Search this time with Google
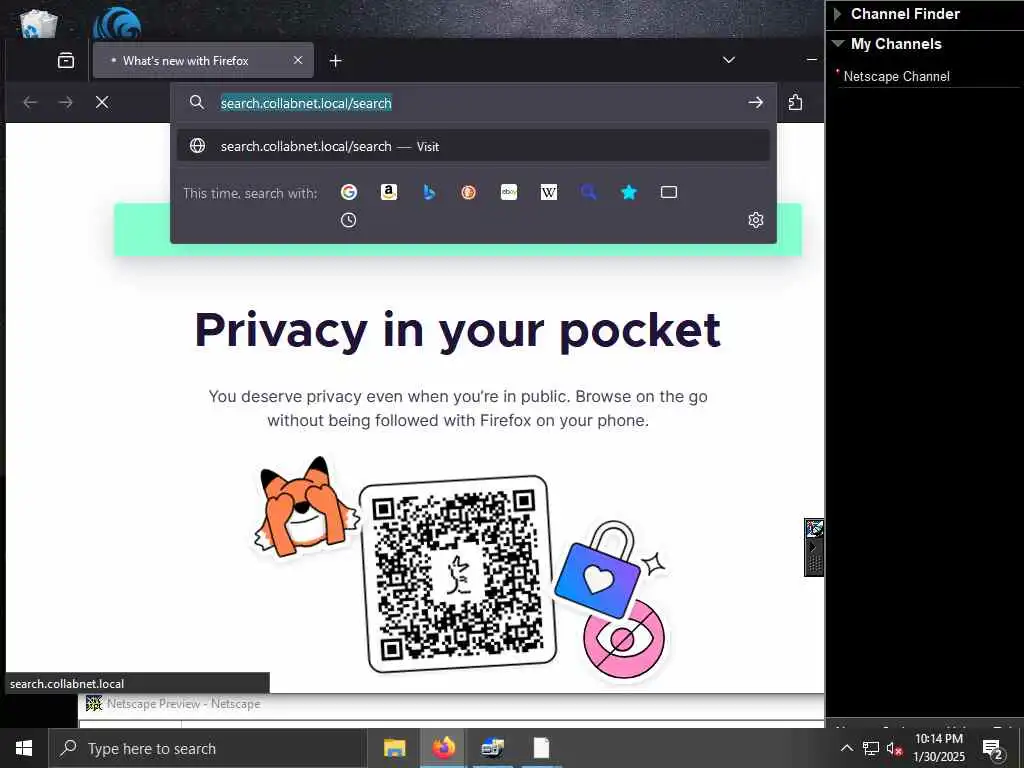This screenshot has width=1024, height=768. click(x=349, y=192)
